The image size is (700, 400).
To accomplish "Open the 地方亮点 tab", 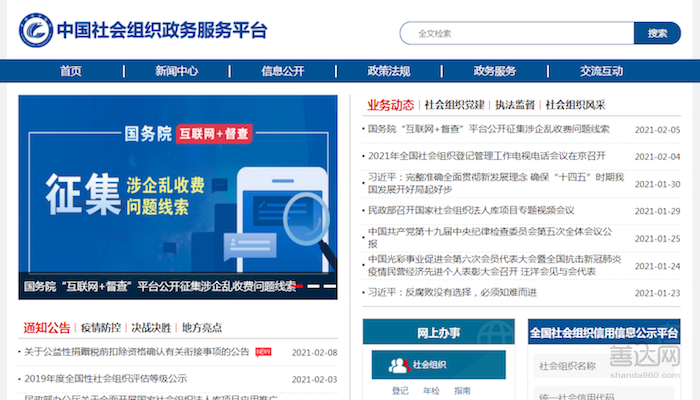I will [202, 327].
